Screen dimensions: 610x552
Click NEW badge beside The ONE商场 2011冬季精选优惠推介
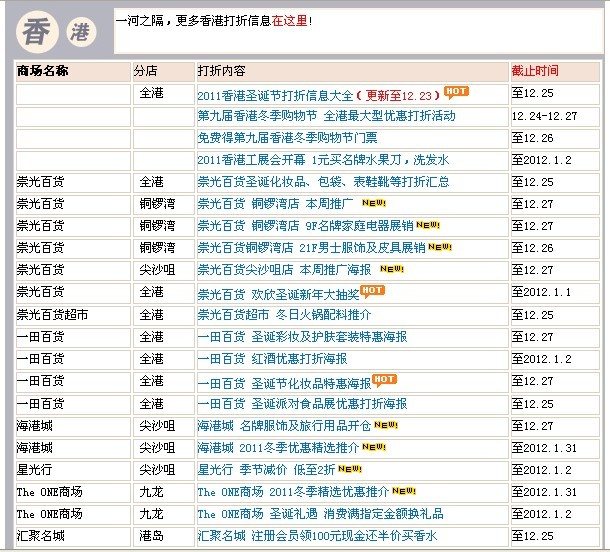pyautogui.click(x=404, y=491)
